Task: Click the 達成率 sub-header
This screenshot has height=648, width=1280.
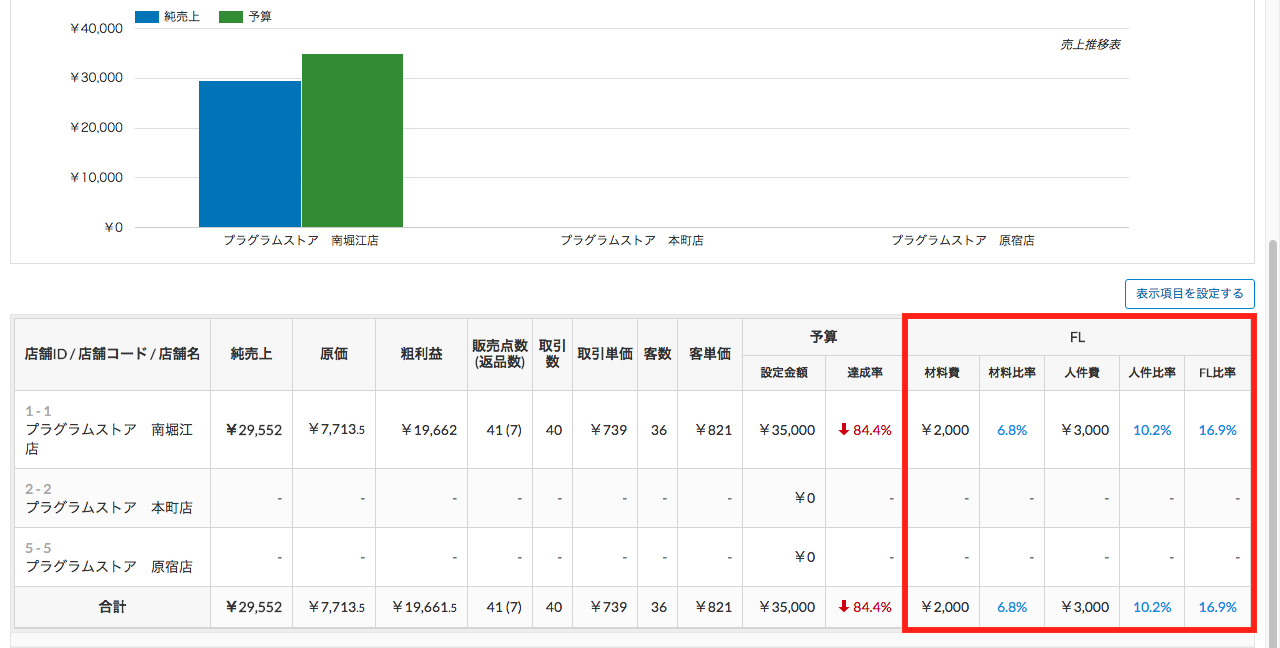Action: coord(866,373)
